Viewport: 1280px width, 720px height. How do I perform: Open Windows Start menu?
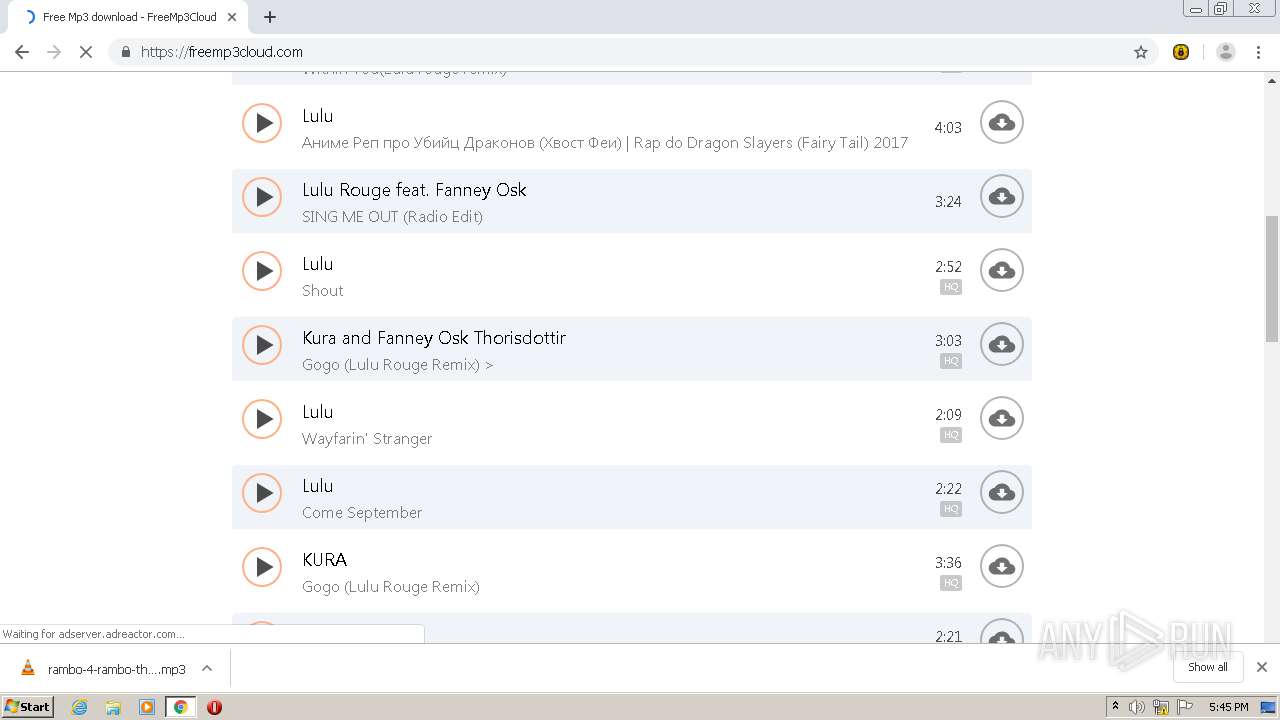coord(28,706)
